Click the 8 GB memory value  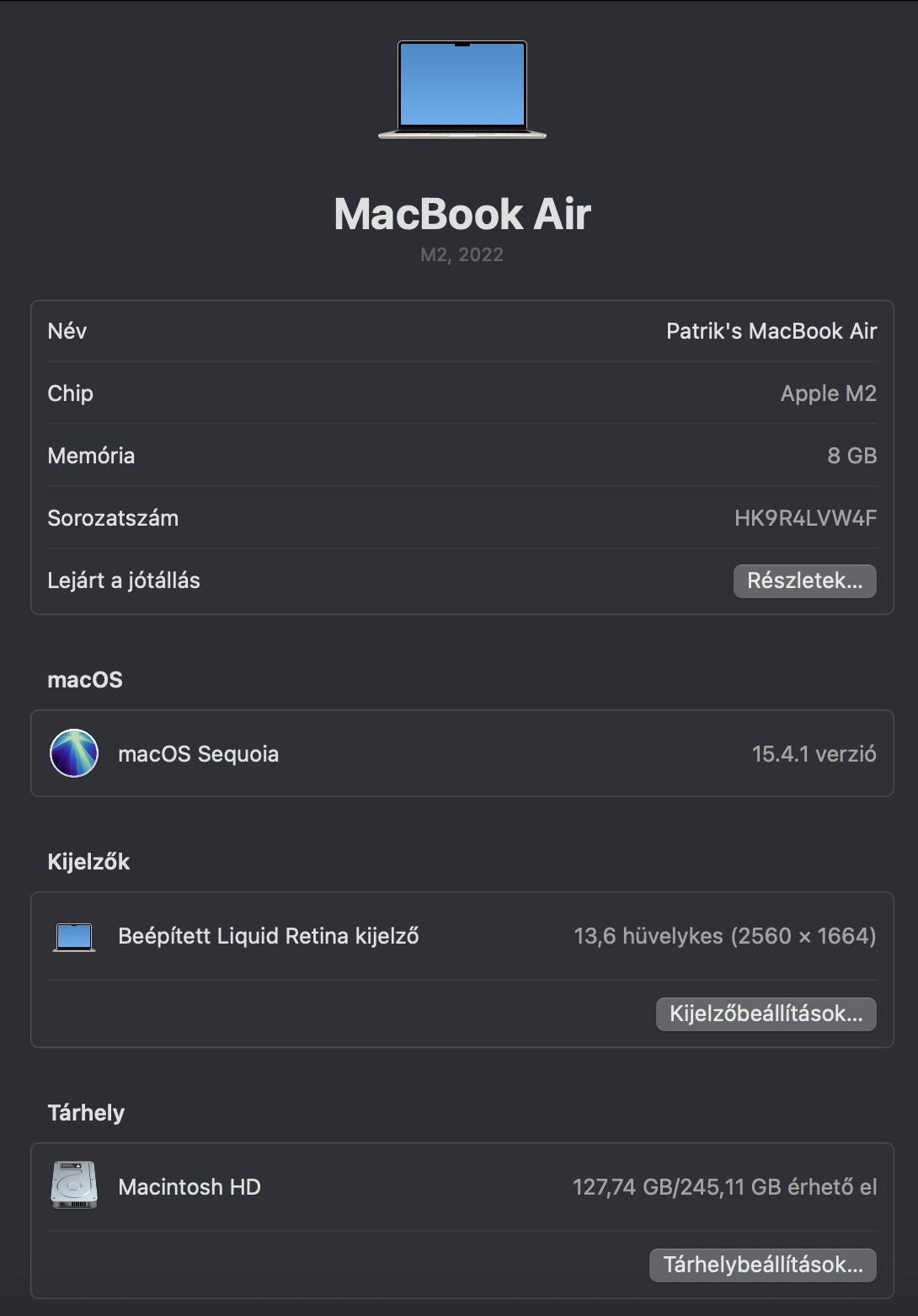tap(851, 456)
